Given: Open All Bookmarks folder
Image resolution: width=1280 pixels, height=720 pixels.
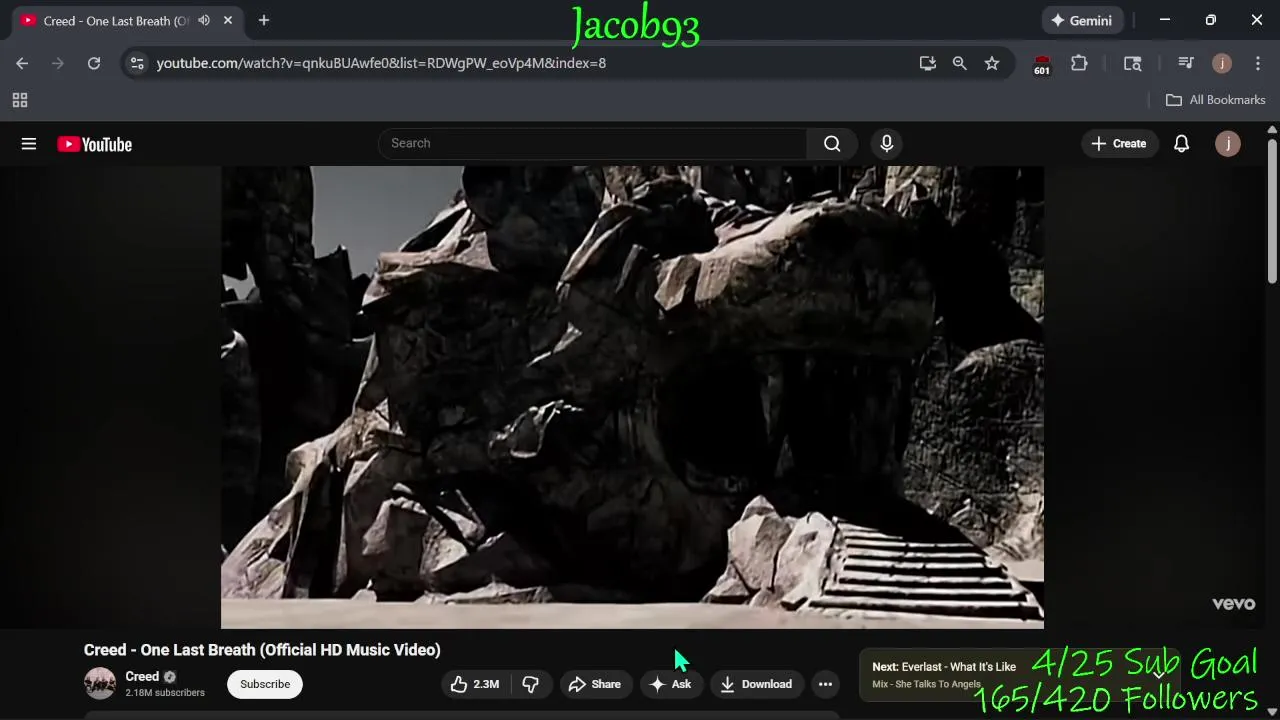Looking at the screenshot, I should (1216, 100).
